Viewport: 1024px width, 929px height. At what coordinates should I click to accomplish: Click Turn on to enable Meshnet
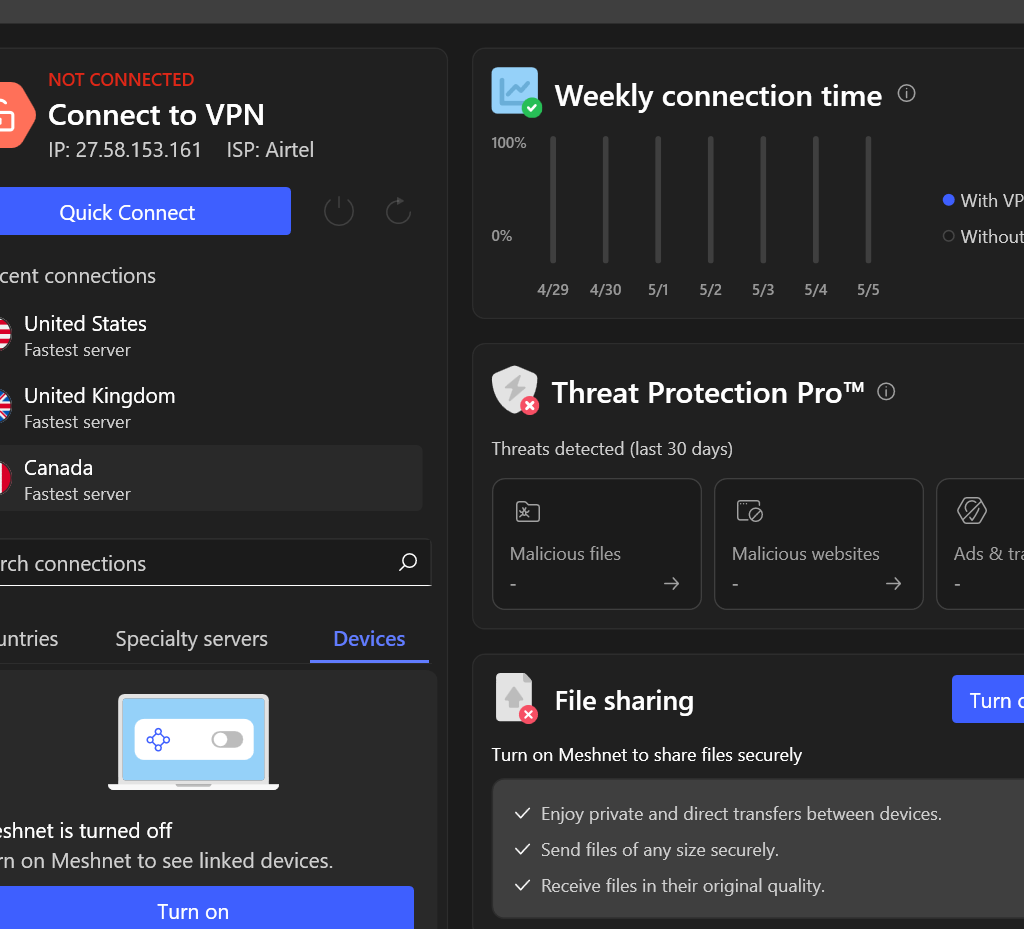point(193,911)
